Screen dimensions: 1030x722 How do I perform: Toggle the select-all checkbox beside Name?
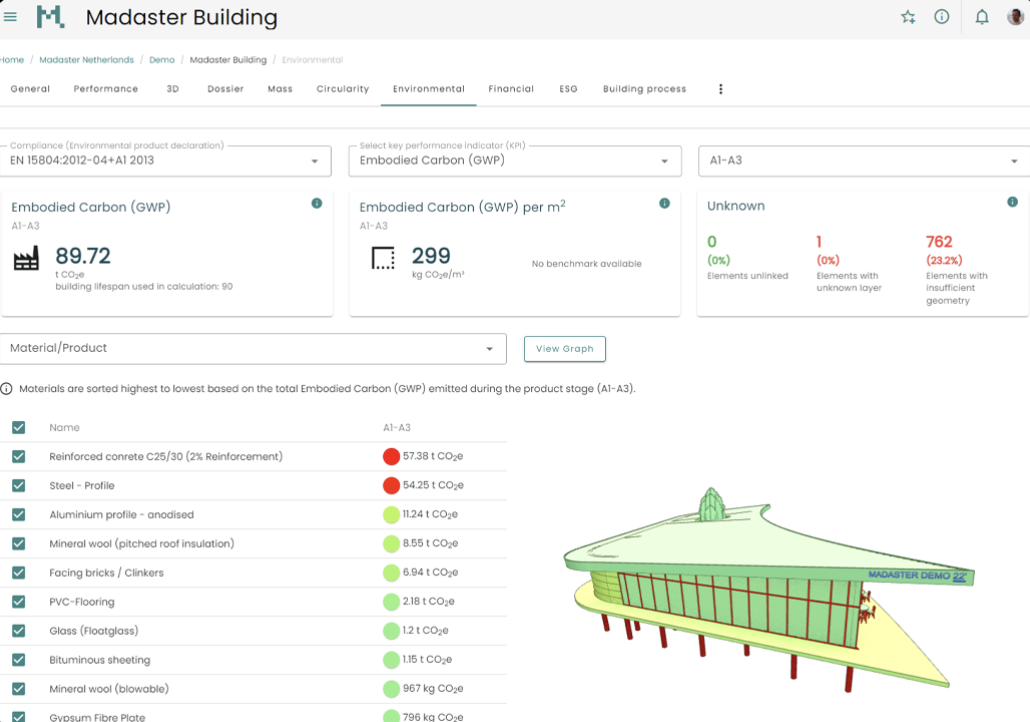pyautogui.click(x=19, y=427)
